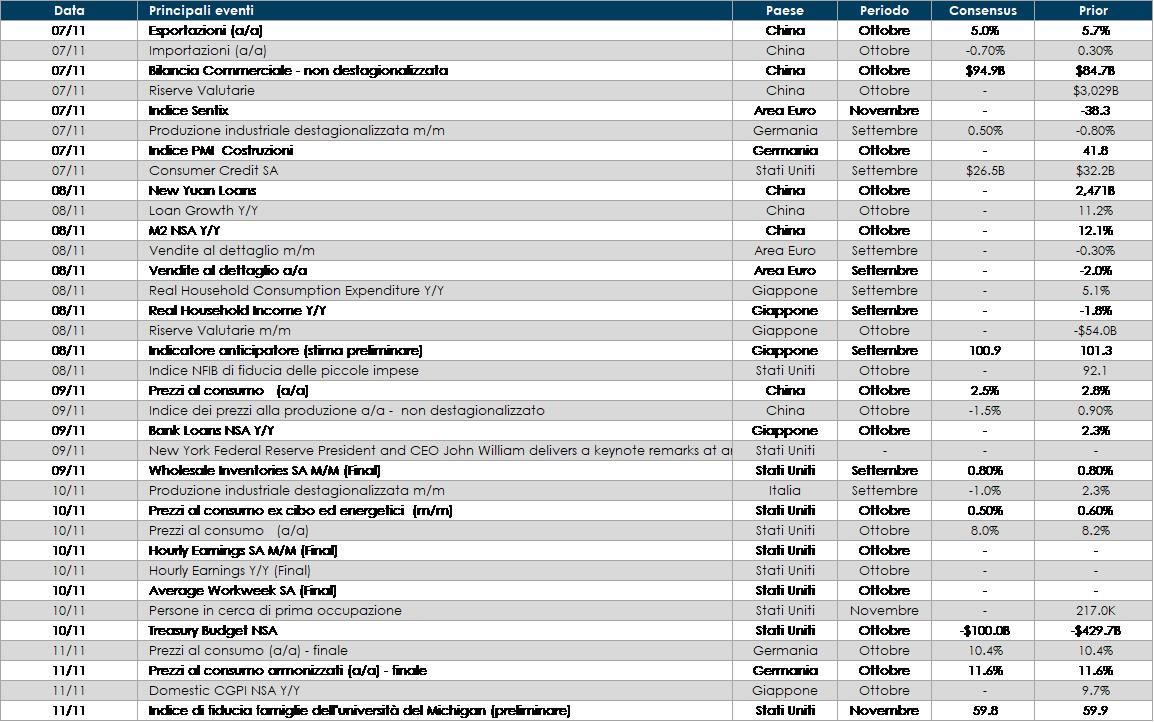Select the 8.0% consensus for Prezzi al consumo
1154x722 pixels.
[x=983, y=531]
